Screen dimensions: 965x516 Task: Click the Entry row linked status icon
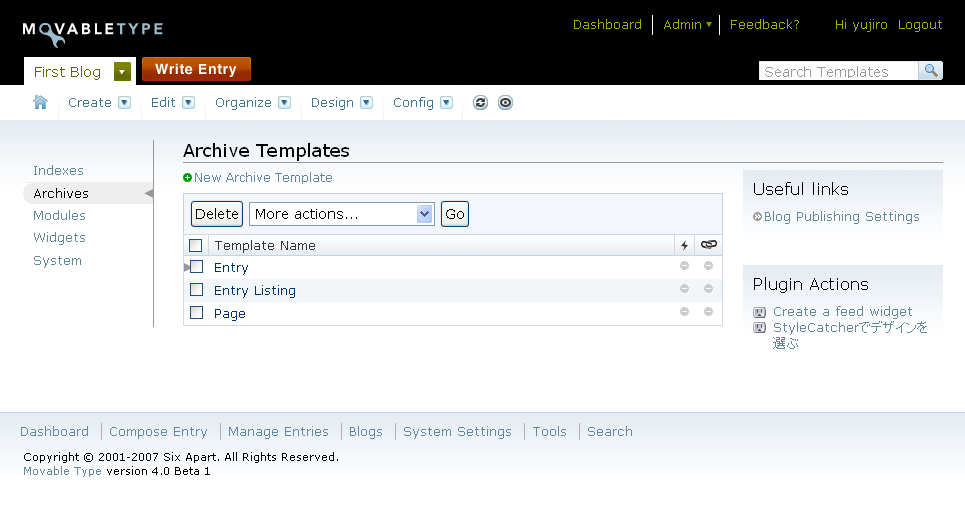(708, 266)
